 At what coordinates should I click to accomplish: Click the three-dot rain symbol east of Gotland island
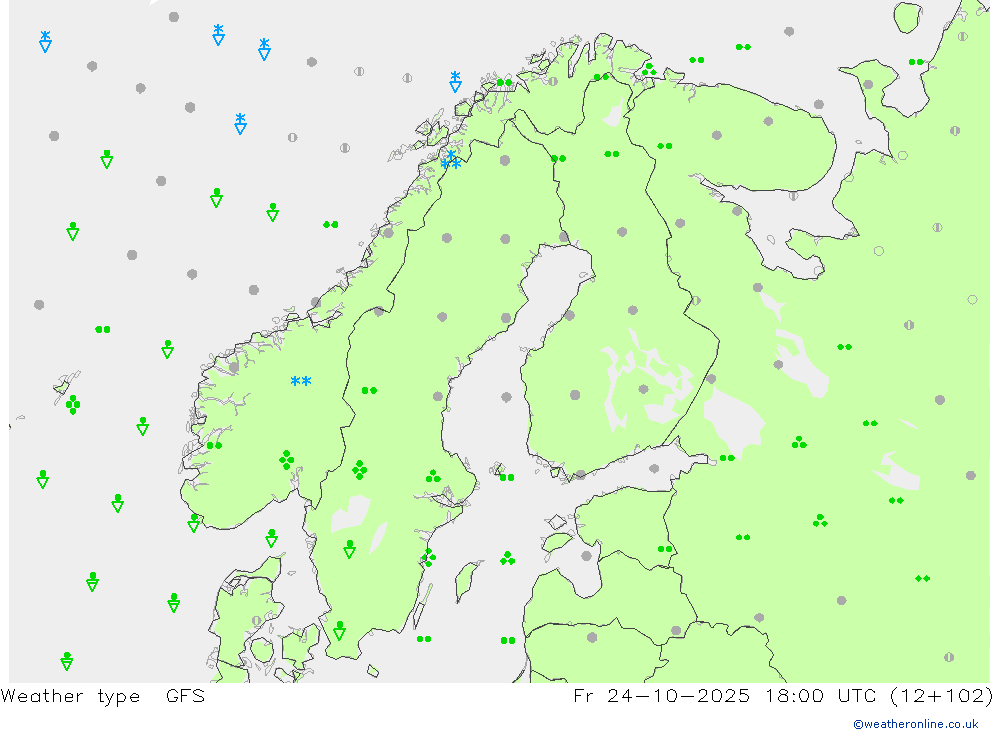pyautogui.click(x=508, y=558)
